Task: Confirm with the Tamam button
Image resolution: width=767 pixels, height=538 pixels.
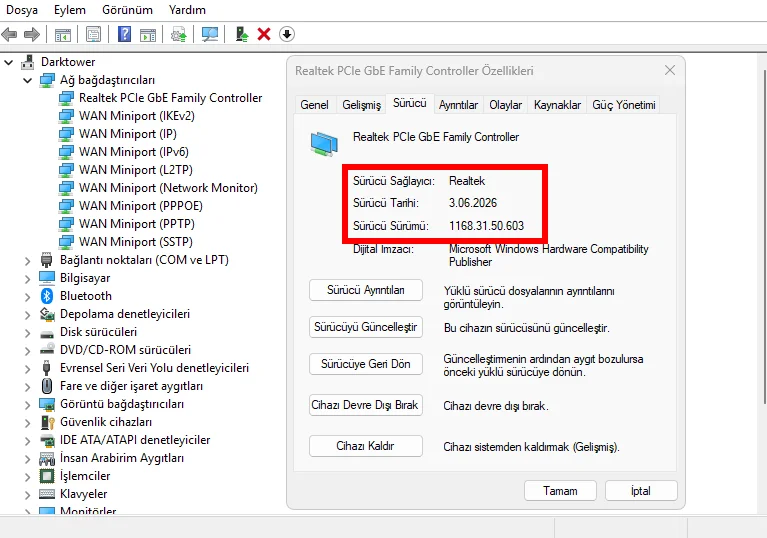Action: click(560, 491)
